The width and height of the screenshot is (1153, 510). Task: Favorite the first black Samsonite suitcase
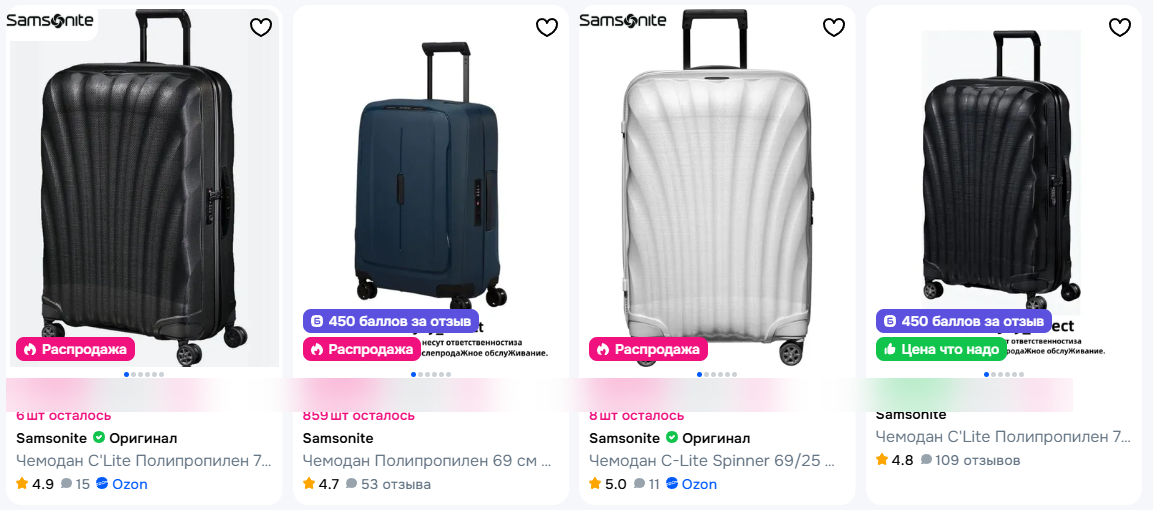click(x=261, y=28)
